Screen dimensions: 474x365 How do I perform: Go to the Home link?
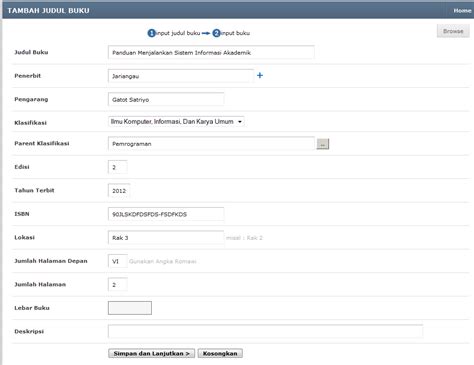tap(462, 11)
